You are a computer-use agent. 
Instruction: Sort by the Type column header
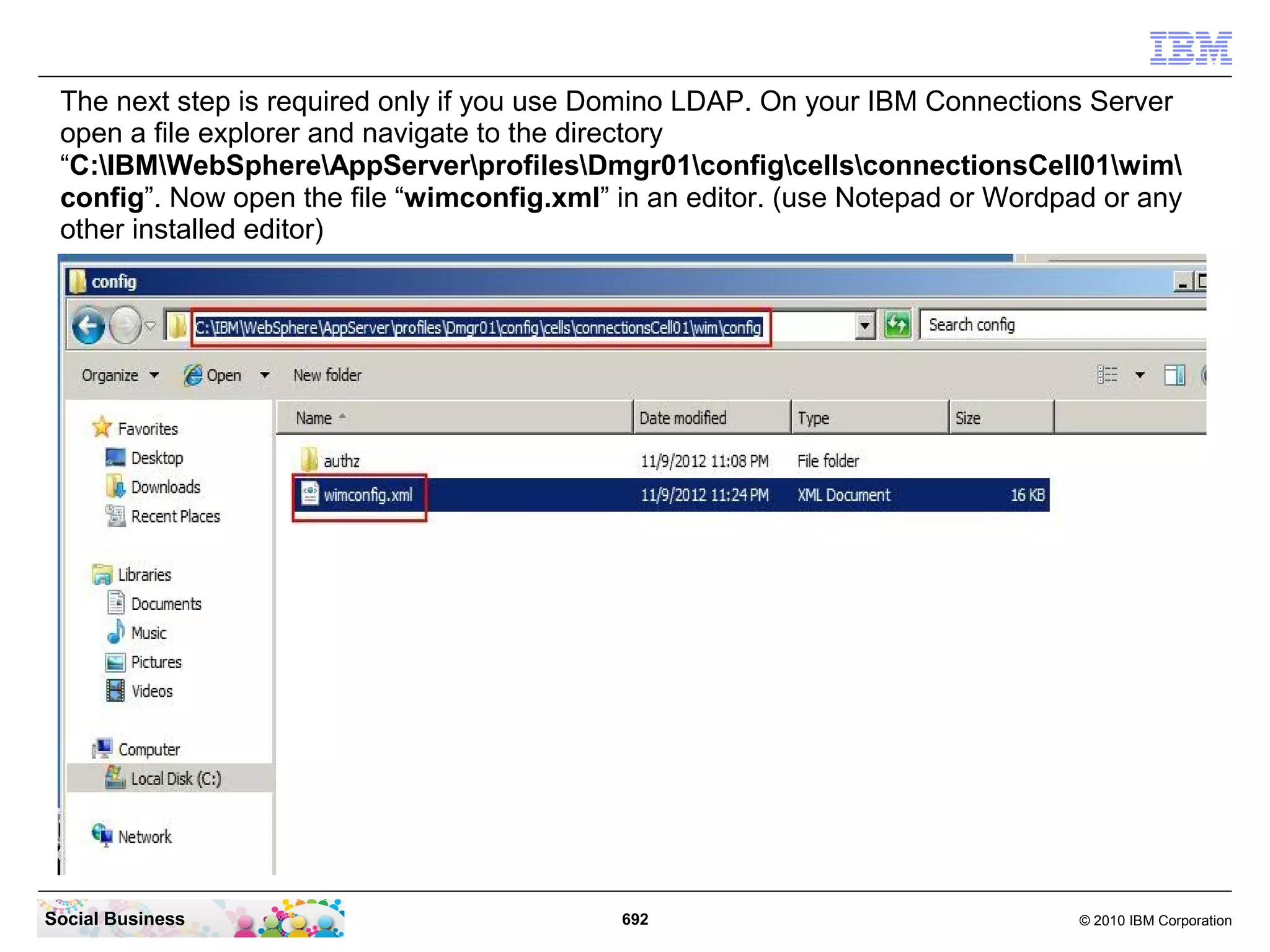click(x=870, y=418)
